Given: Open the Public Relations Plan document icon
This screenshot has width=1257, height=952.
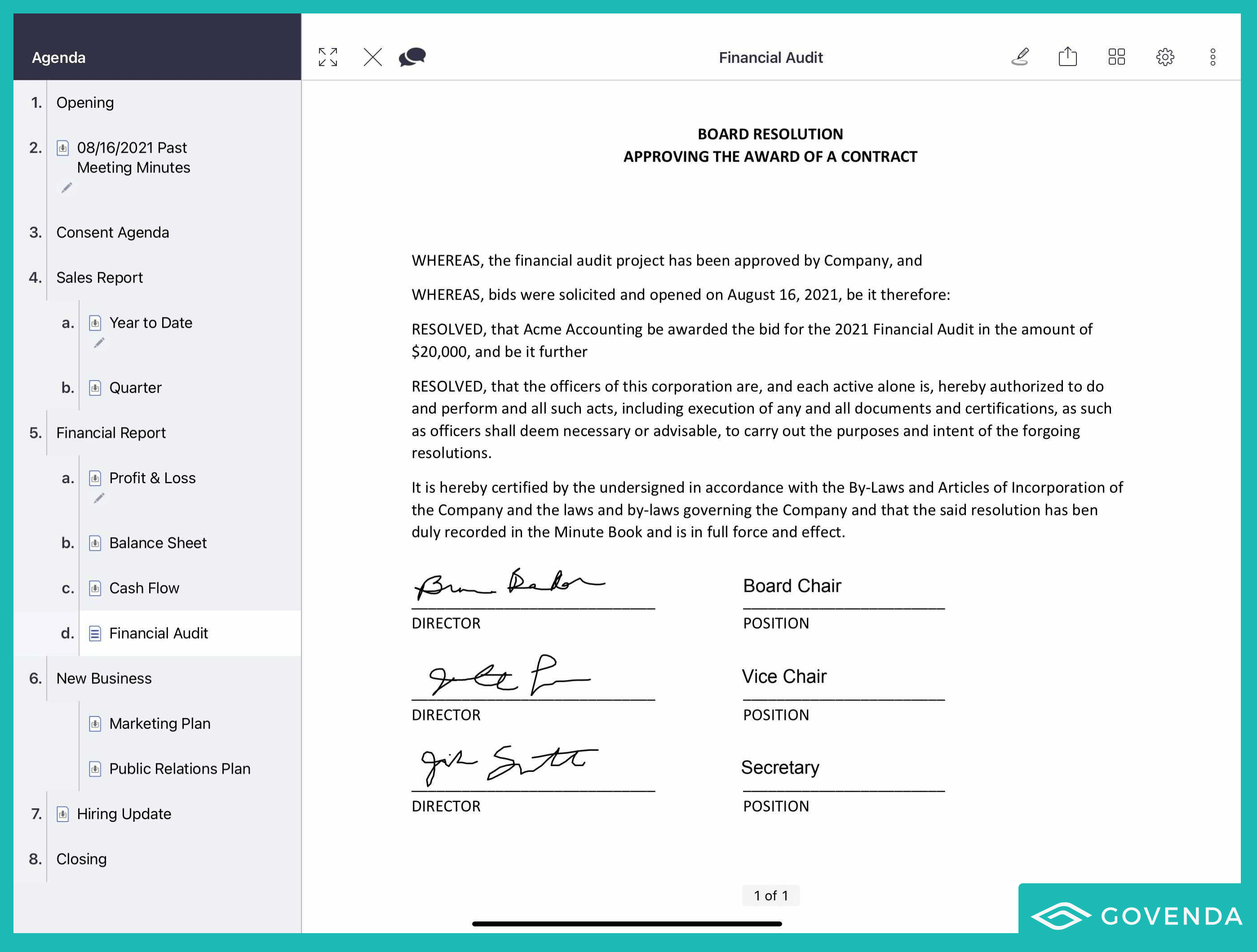Looking at the screenshot, I should pos(95,768).
